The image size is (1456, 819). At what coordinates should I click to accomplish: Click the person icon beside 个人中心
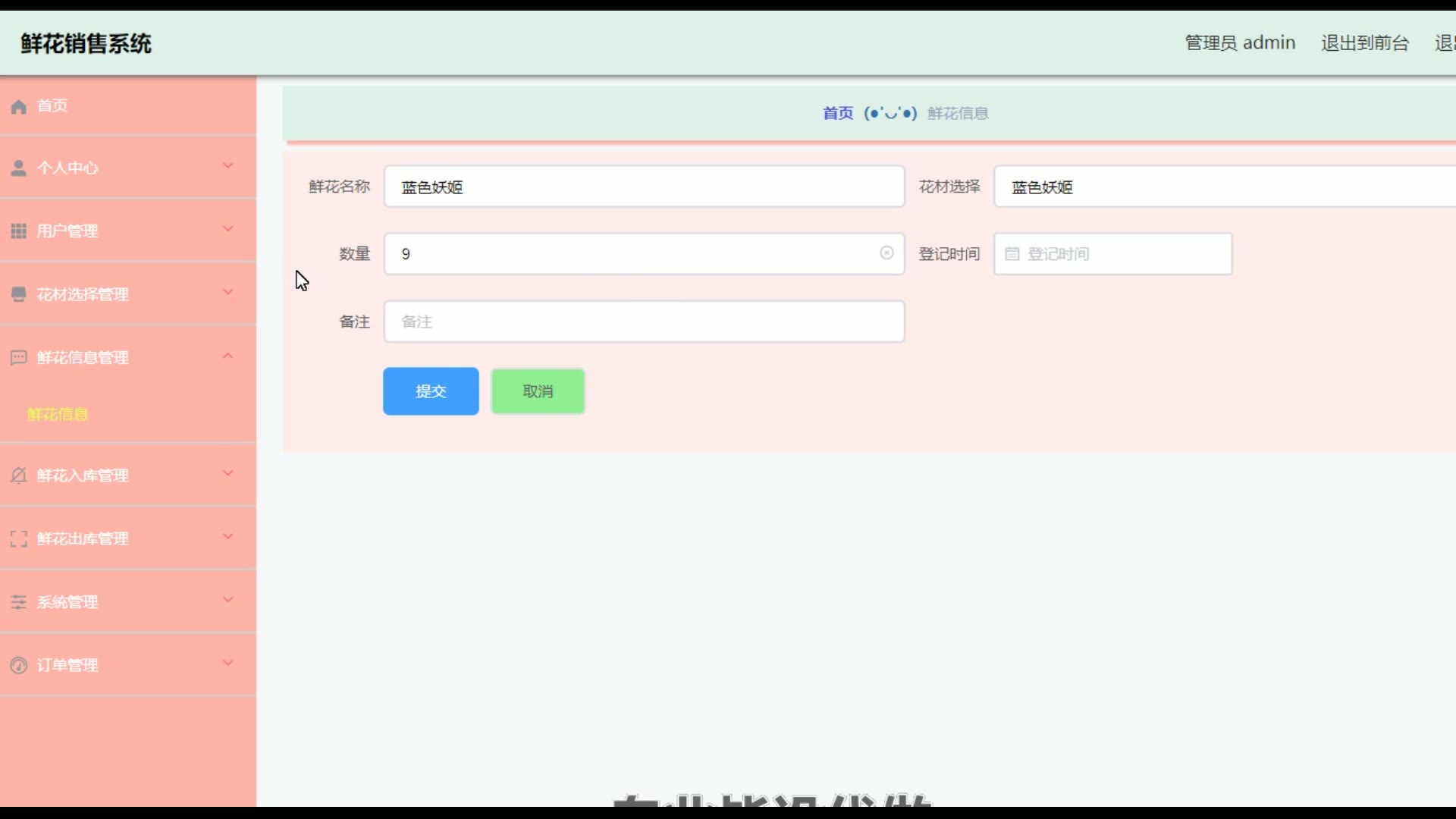click(19, 168)
